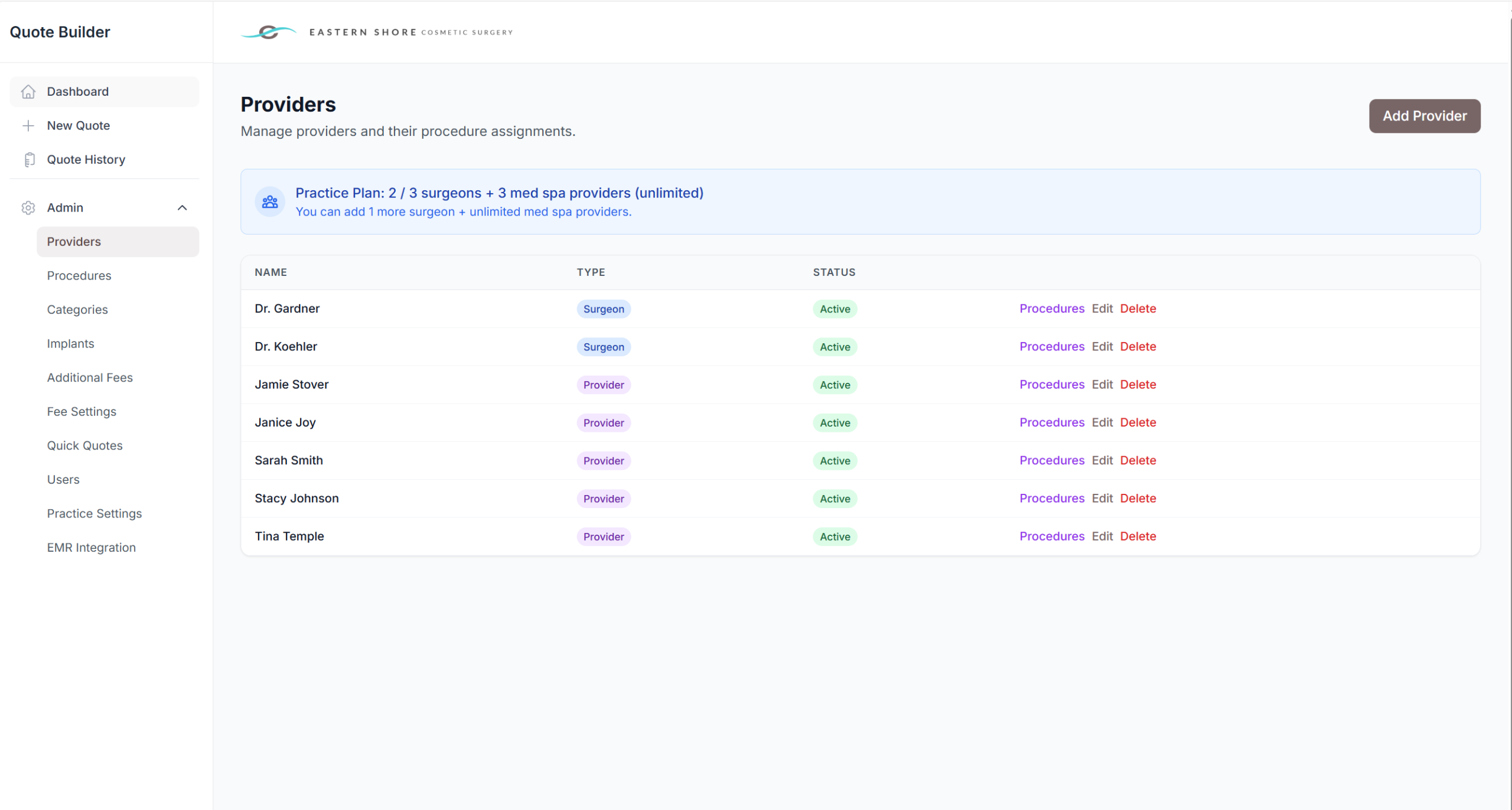Navigate to Quick Quotes

point(84,445)
